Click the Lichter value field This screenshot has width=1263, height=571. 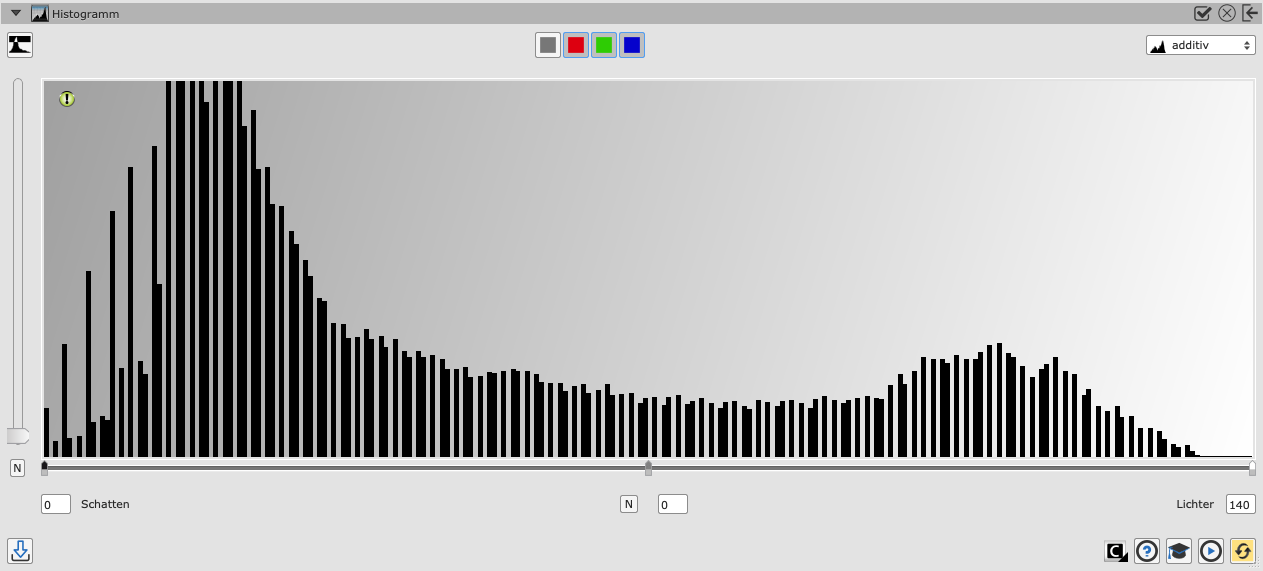1240,504
